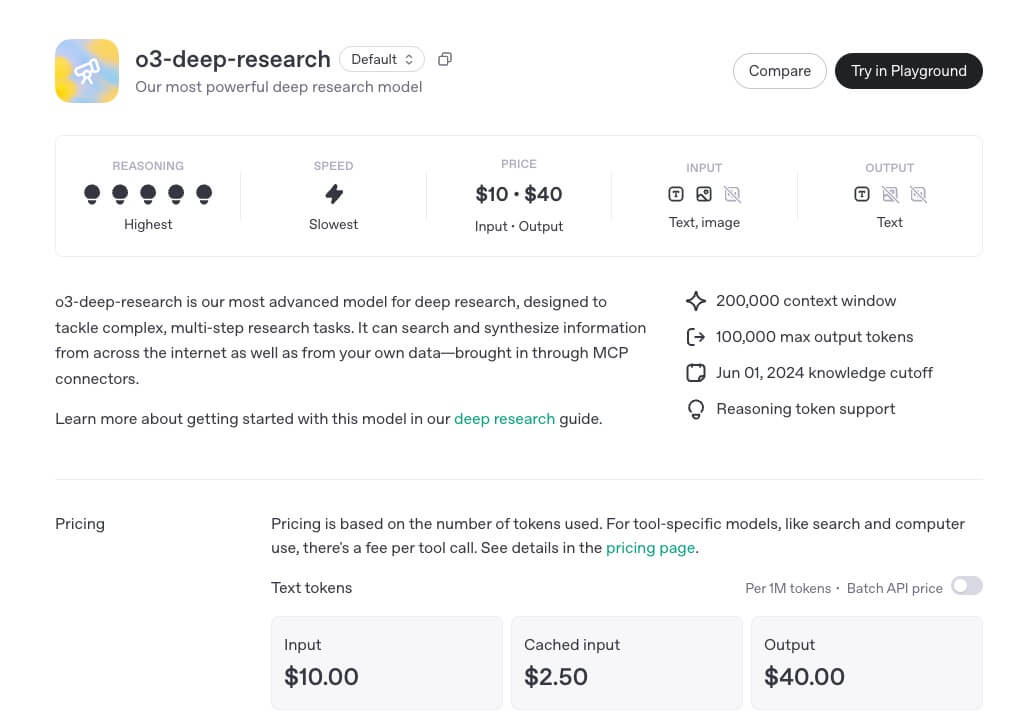Screen dimensions: 1031x726
Task: Select the Cached input $2.50 card
Action: (x=627, y=663)
